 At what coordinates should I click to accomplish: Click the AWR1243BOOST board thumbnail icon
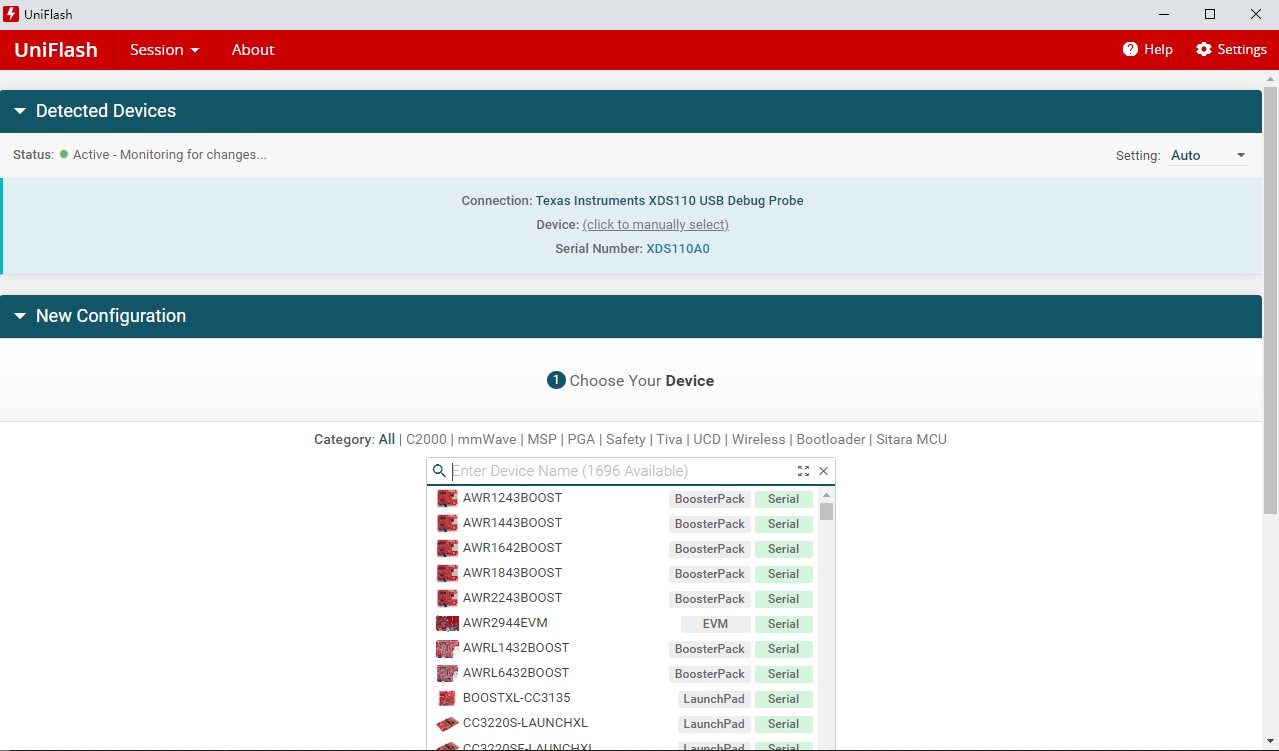tap(447, 498)
